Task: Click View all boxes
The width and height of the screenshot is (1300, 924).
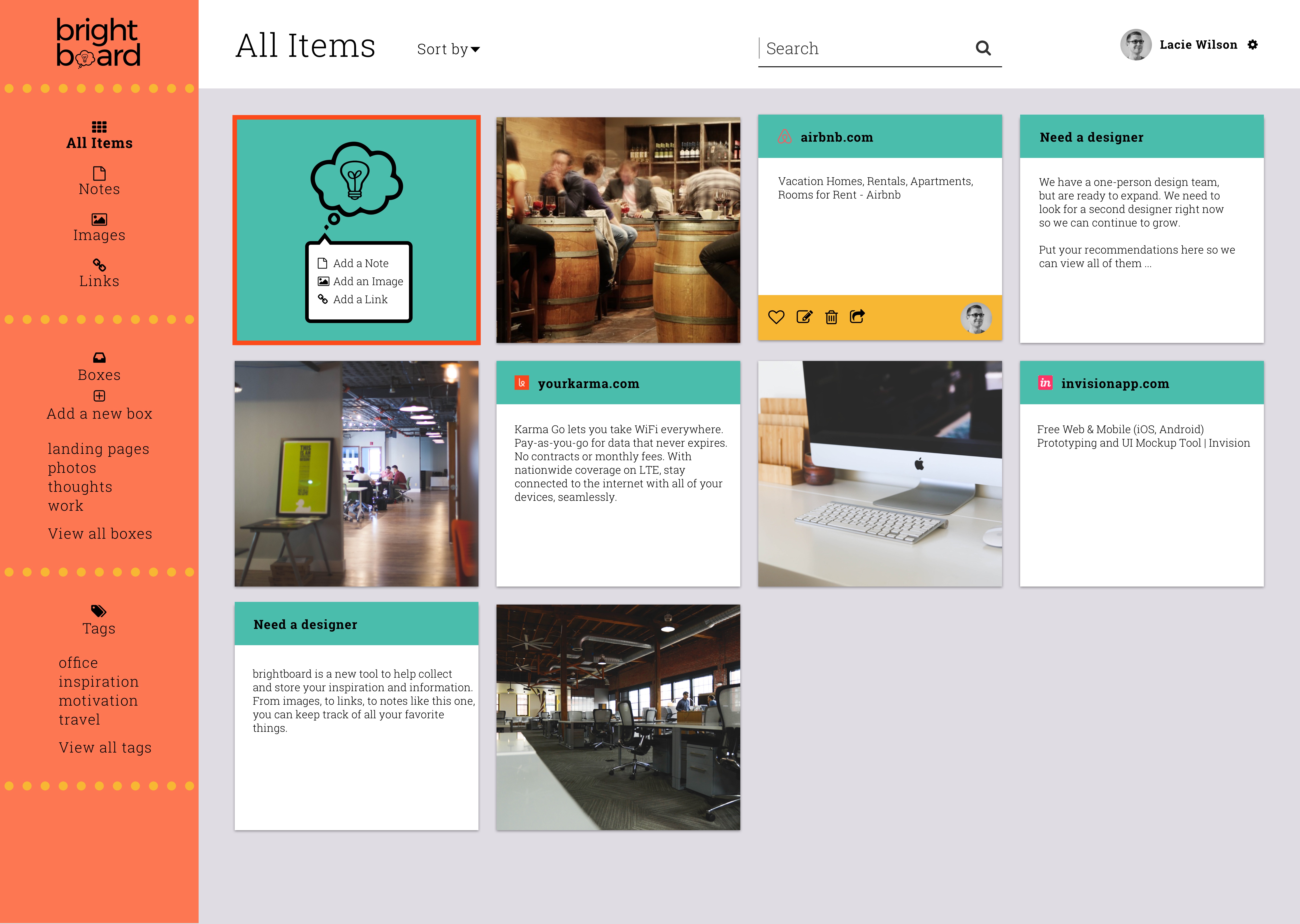Action: point(100,534)
